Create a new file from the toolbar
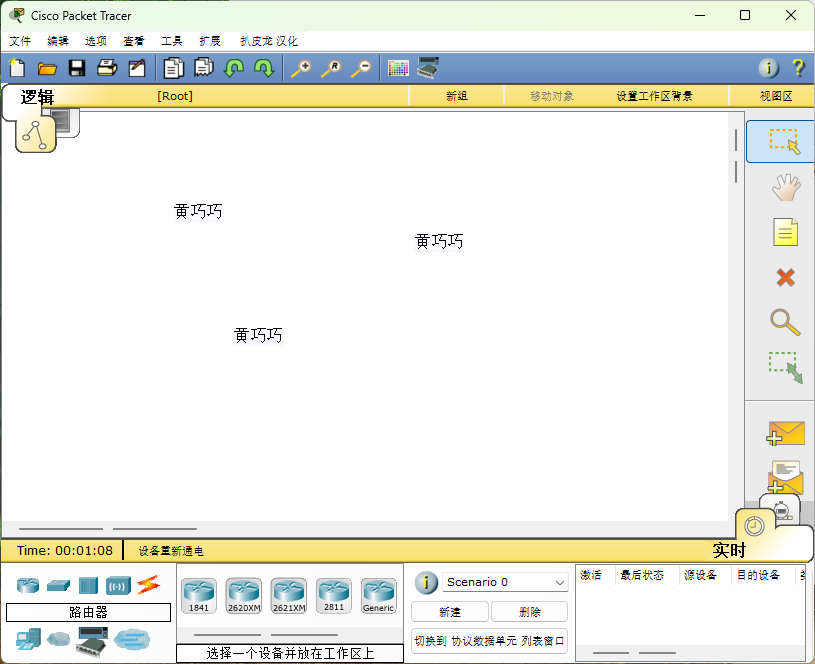 [x=17, y=68]
